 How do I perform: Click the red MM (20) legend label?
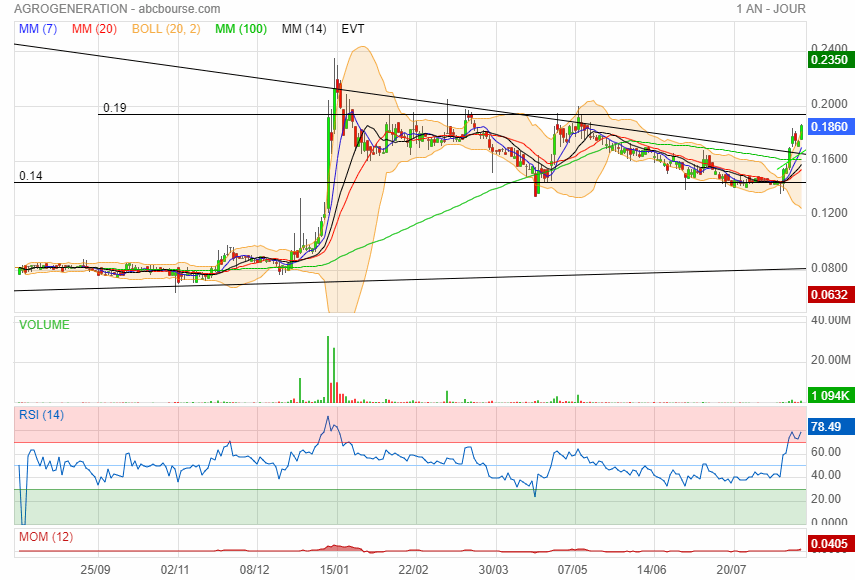tap(94, 29)
